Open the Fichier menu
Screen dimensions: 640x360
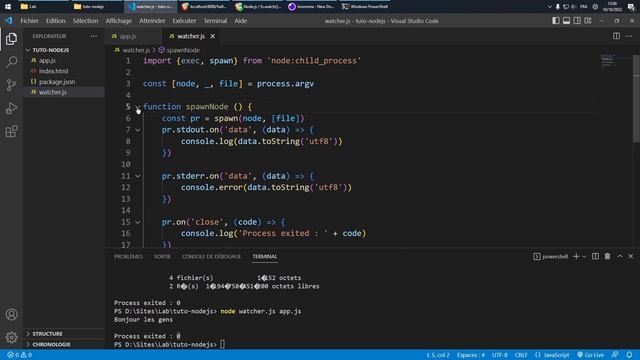(29, 21)
